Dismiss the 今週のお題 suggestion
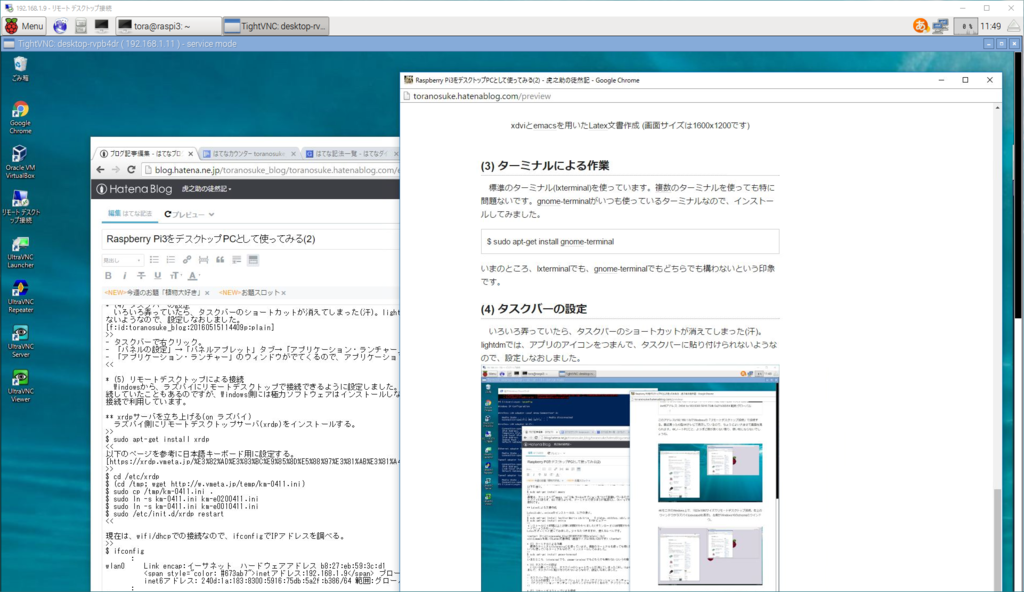 207,293
